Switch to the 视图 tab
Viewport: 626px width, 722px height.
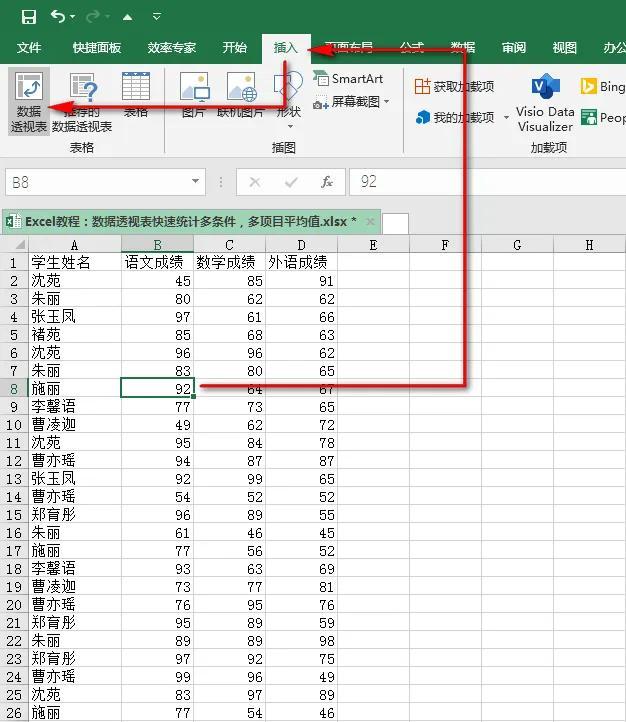[564, 47]
